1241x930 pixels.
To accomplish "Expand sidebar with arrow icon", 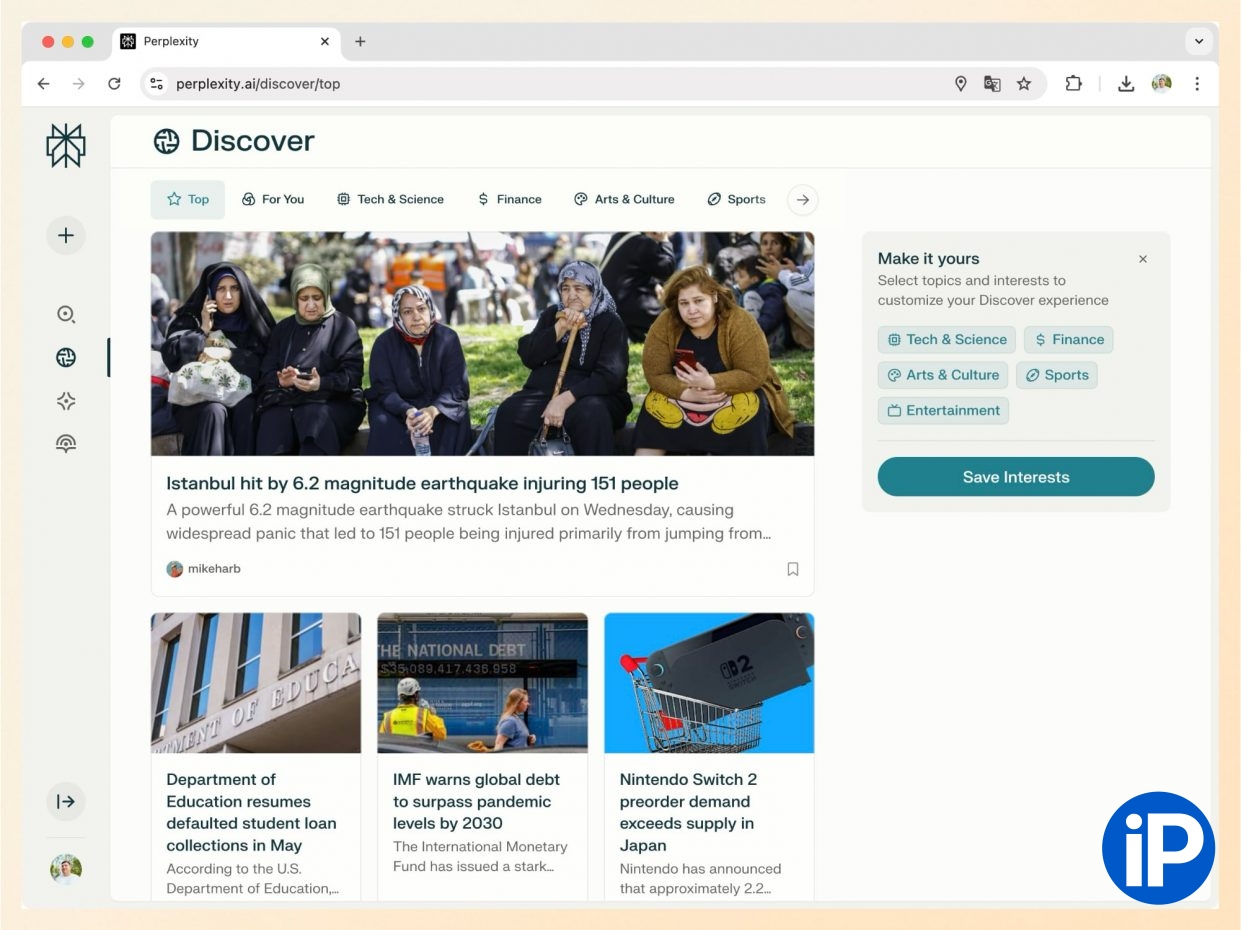I will [x=66, y=801].
